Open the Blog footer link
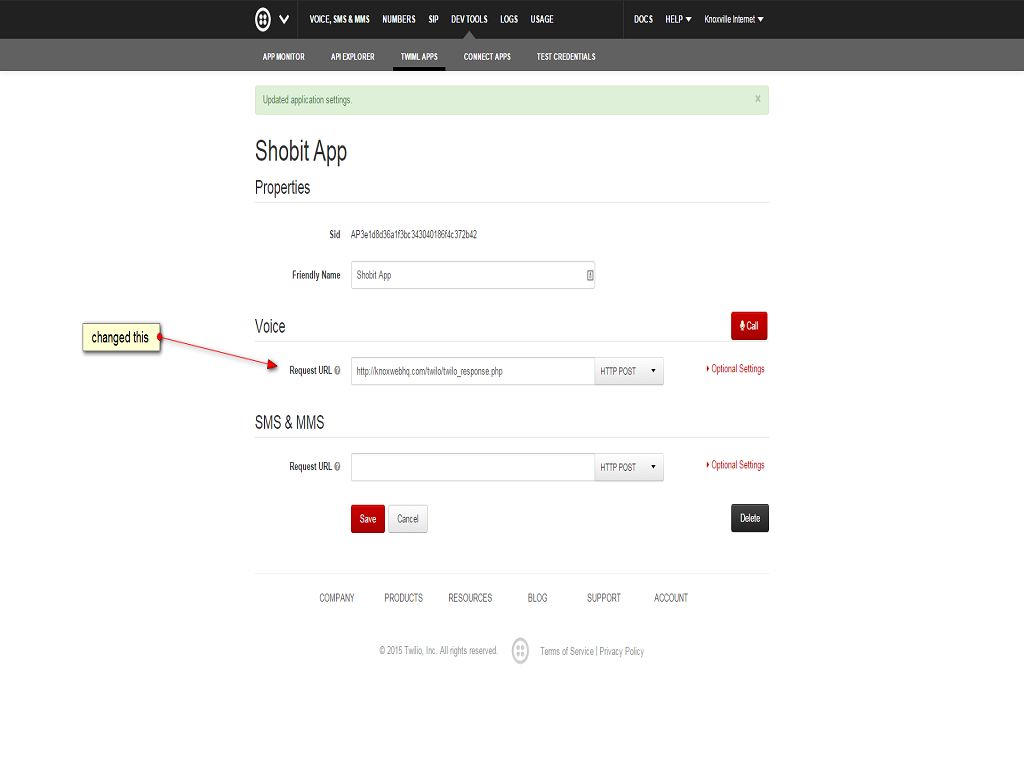Image resolution: width=1024 pixels, height=768 pixels. pos(537,598)
